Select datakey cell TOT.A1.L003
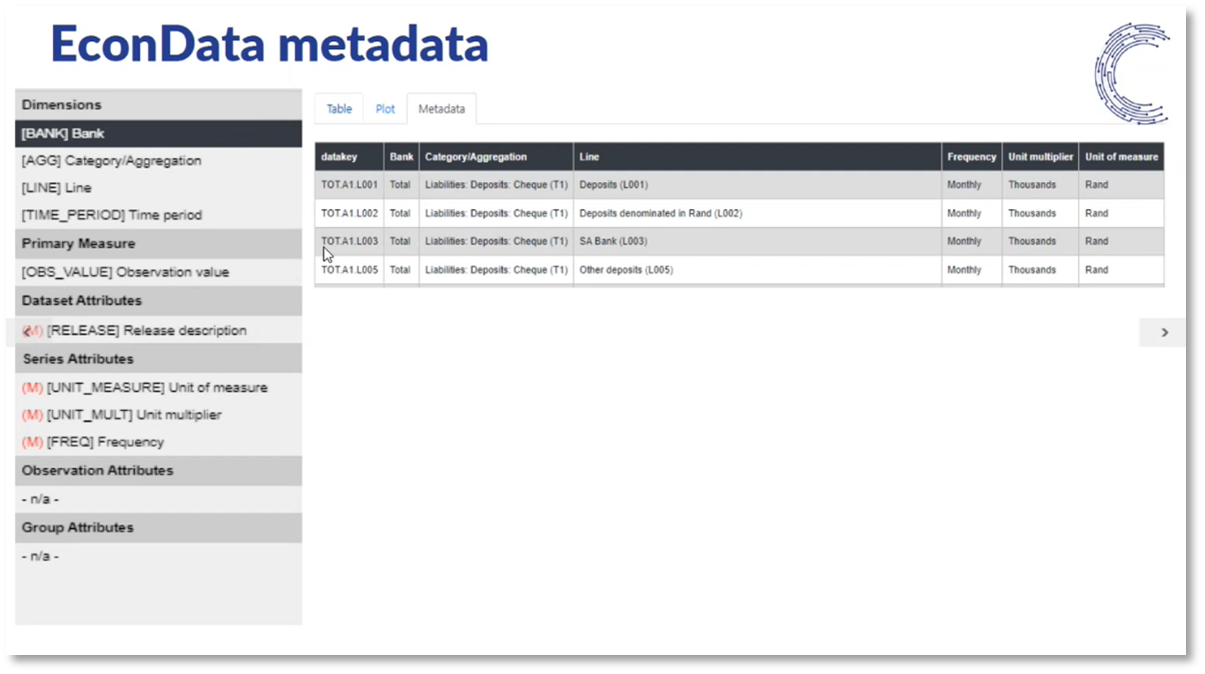Viewport: 1205px width, 674px height. (349, 241)
